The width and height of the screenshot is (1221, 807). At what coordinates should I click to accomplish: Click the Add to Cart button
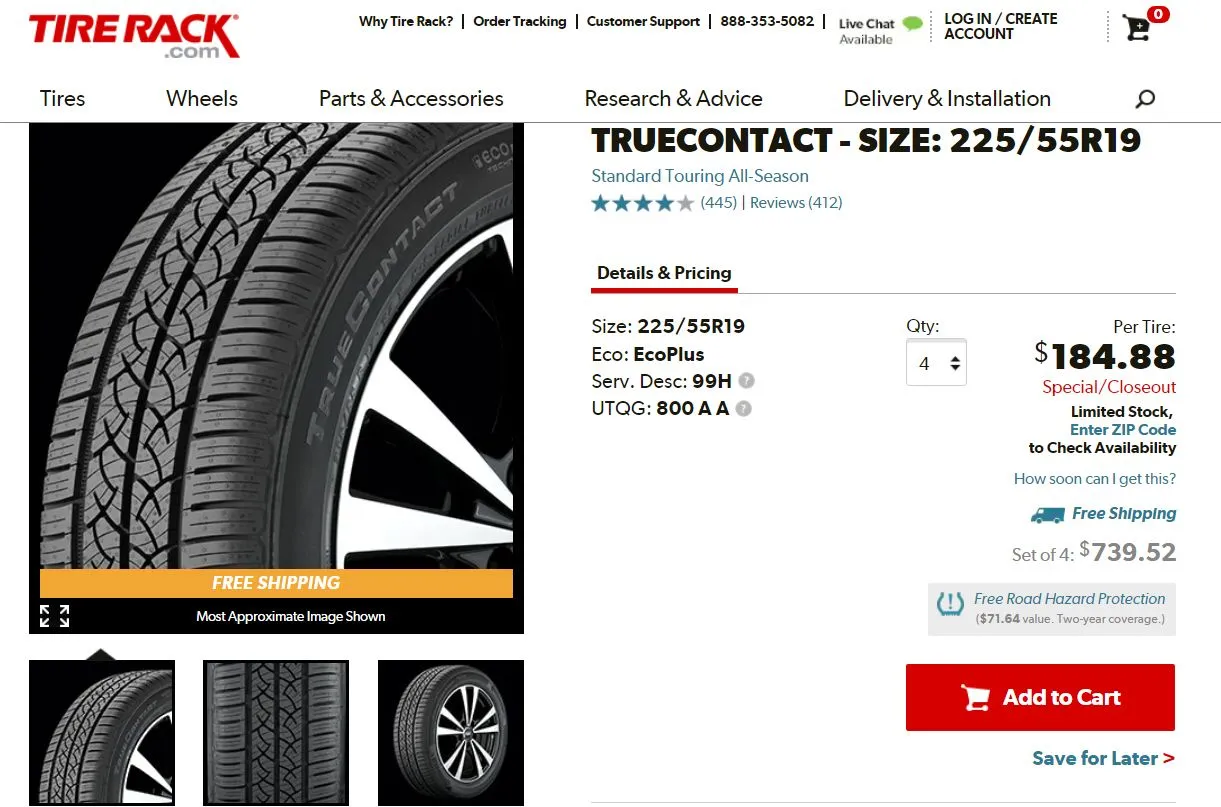tap(1040, 697)
